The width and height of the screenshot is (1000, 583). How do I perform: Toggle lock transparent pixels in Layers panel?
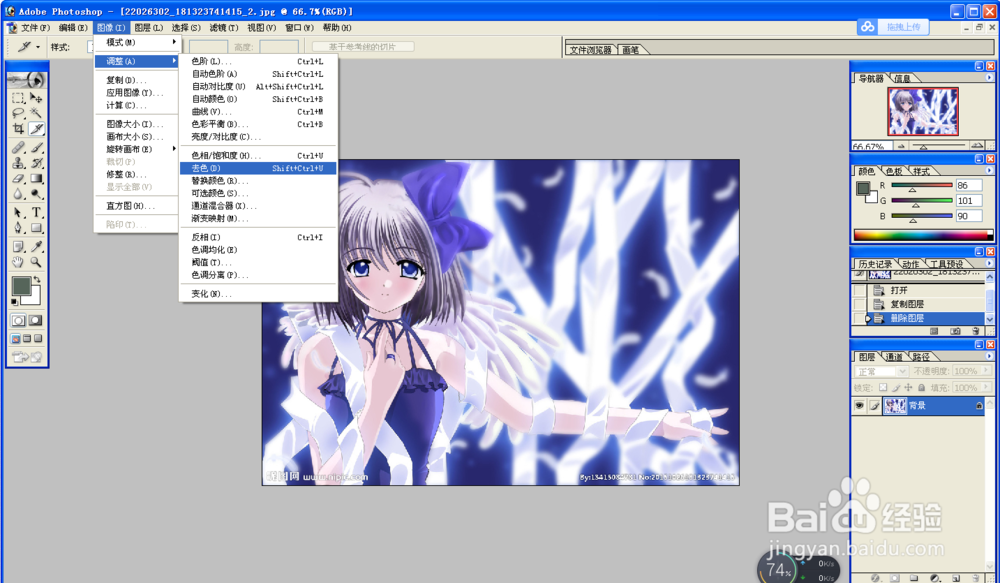883,387
